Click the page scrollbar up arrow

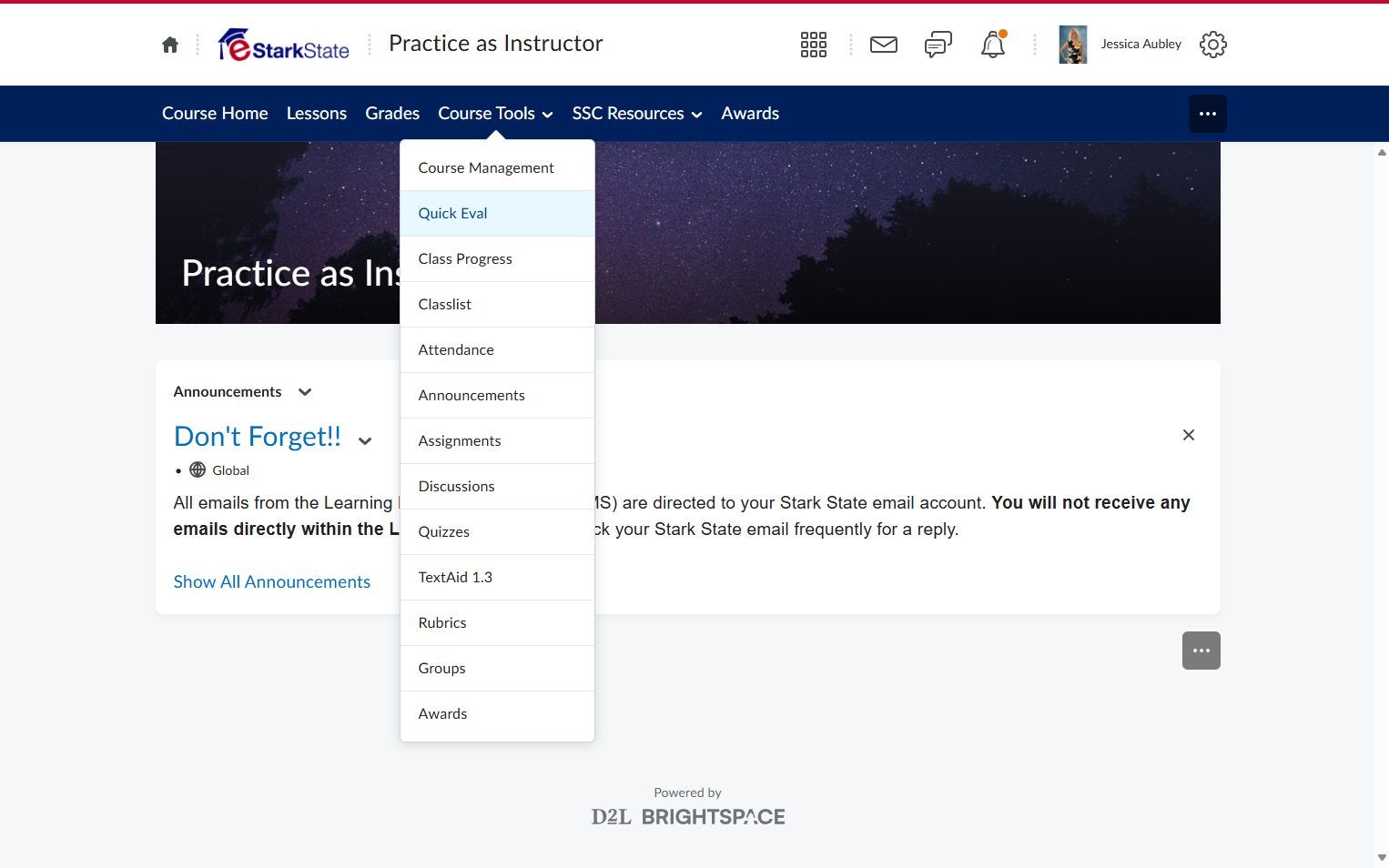tap(1382, 153)
